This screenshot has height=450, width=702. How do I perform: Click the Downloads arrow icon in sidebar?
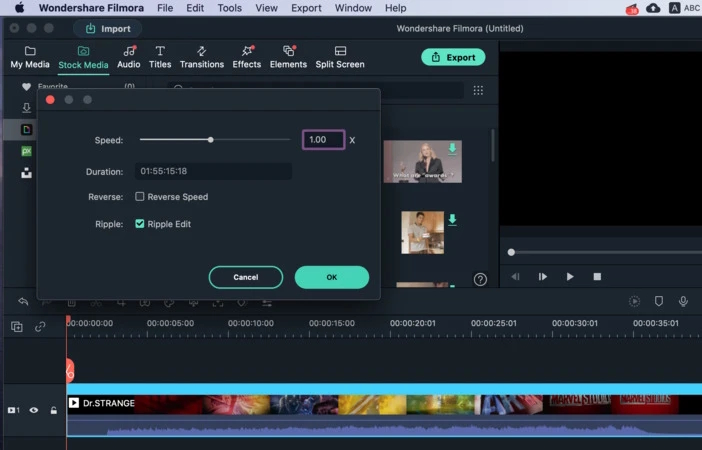pos(26,108)
